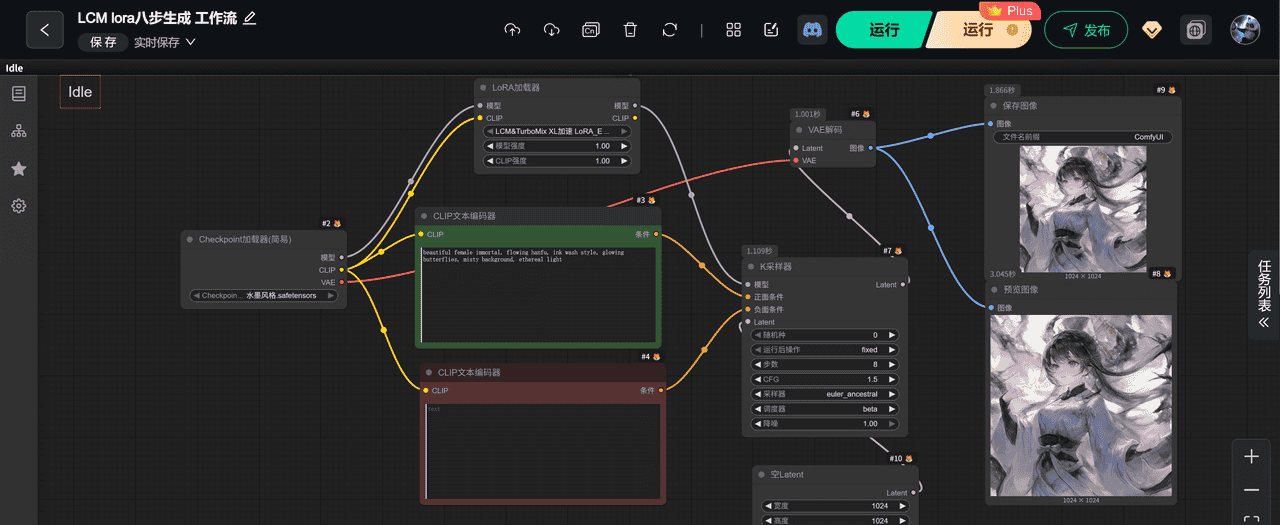The height and width of the screenshot is (525, 1280).
Task: Toggle collapse dot on the VAE解码 node
Action: pyautogui.click(x=799, y=130)
